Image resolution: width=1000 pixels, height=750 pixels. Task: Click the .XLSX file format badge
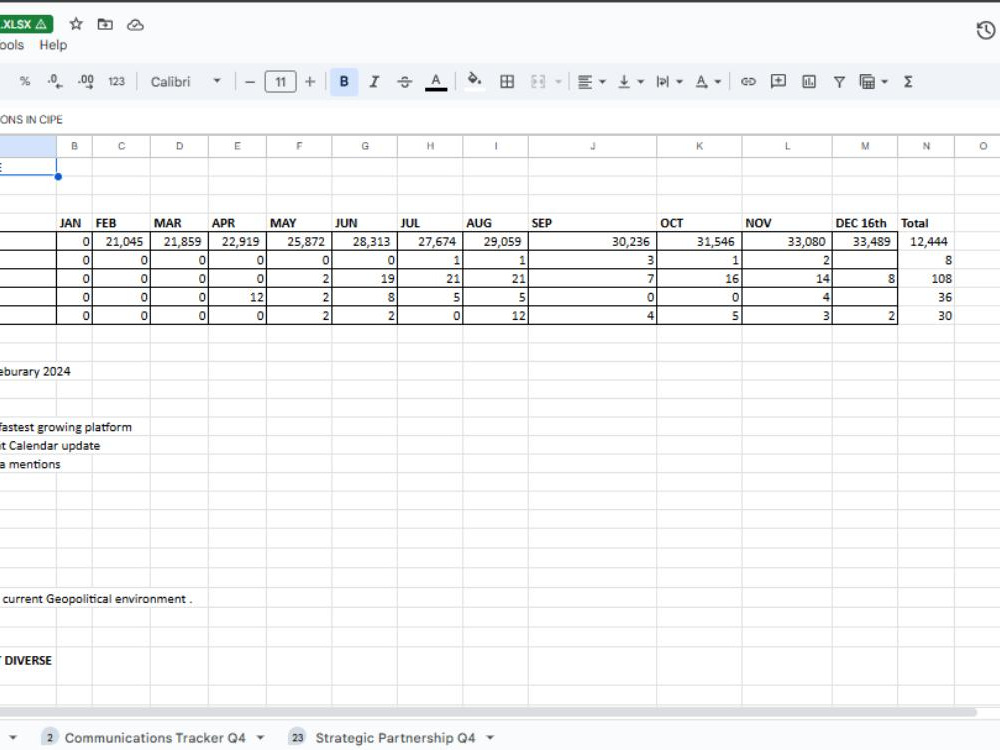pos(26,24)
